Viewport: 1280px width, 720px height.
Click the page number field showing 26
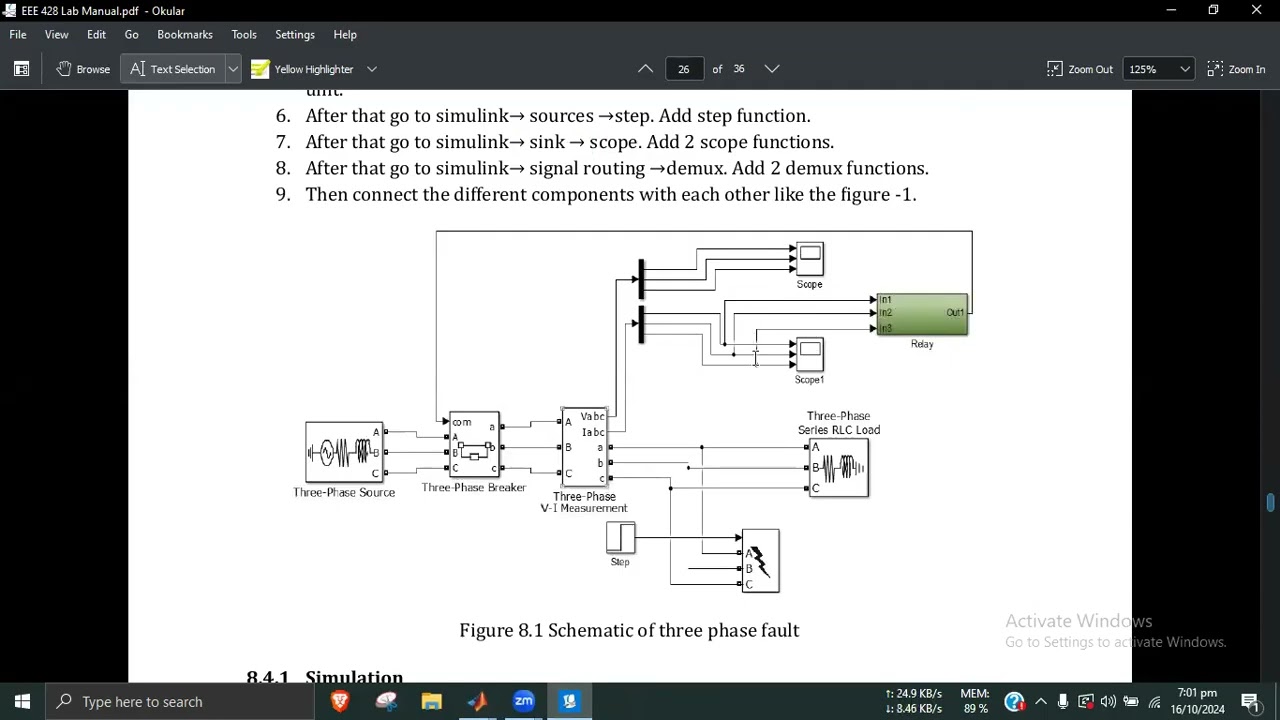[684, 69]
